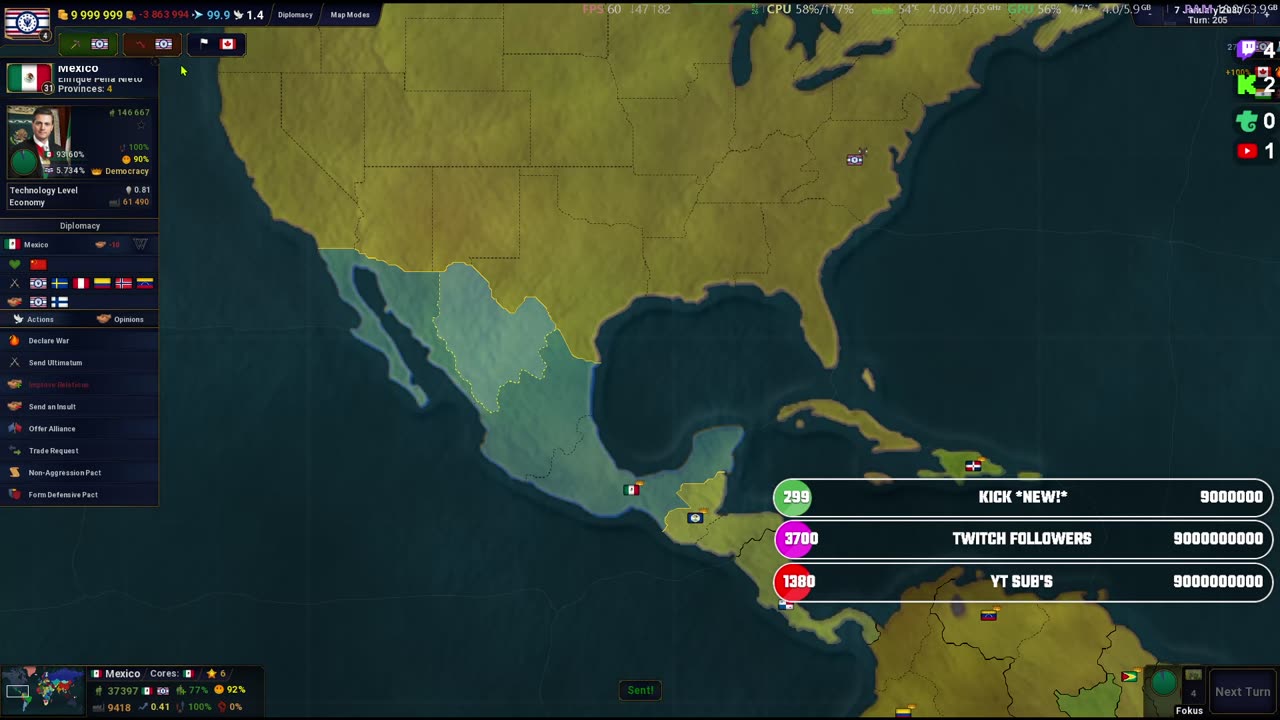The height and width of the screenshot is (720, 1280).
Task: Click the green globe Fokus icon
Action: 1164,683
